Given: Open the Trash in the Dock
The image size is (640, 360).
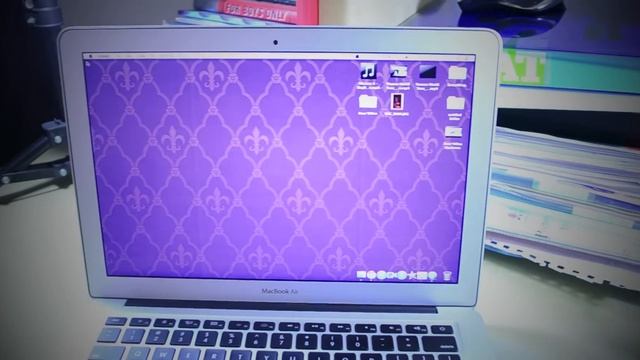Looking at the screenshot, I should tap(447, 276).
